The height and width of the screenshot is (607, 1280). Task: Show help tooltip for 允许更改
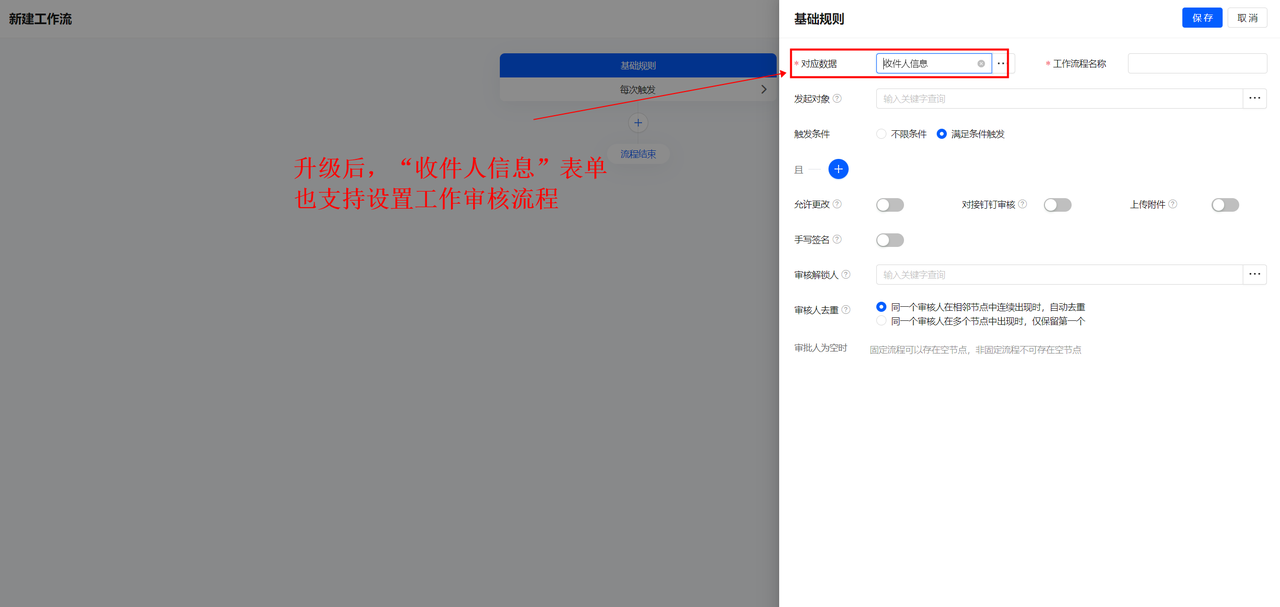837,204
